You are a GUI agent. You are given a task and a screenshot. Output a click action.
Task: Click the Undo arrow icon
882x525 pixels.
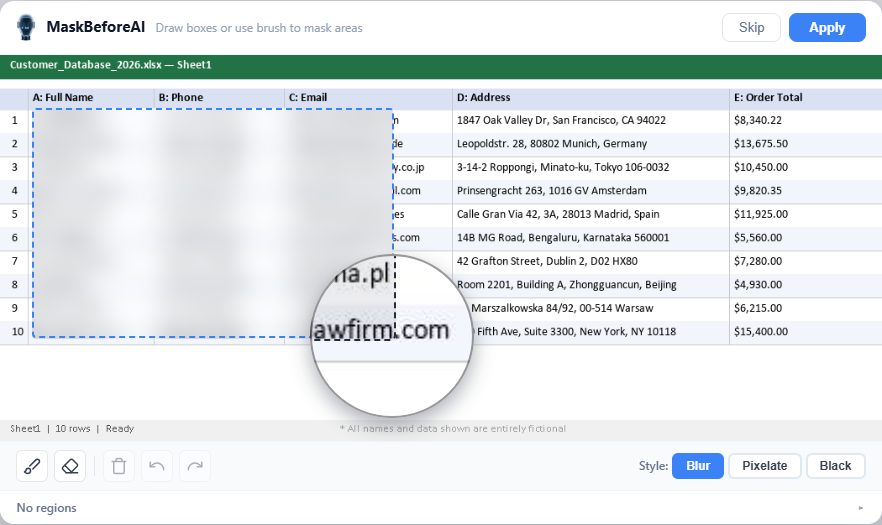[x=157, y=466]
